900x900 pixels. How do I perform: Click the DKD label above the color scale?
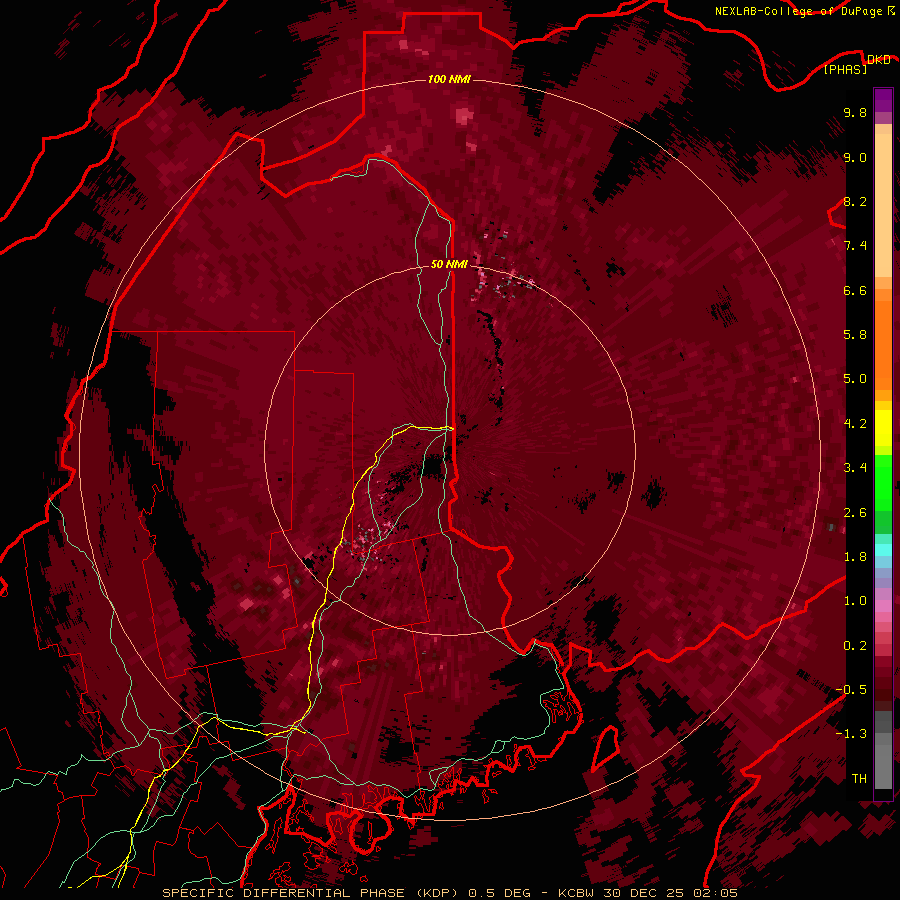[878, 59]
